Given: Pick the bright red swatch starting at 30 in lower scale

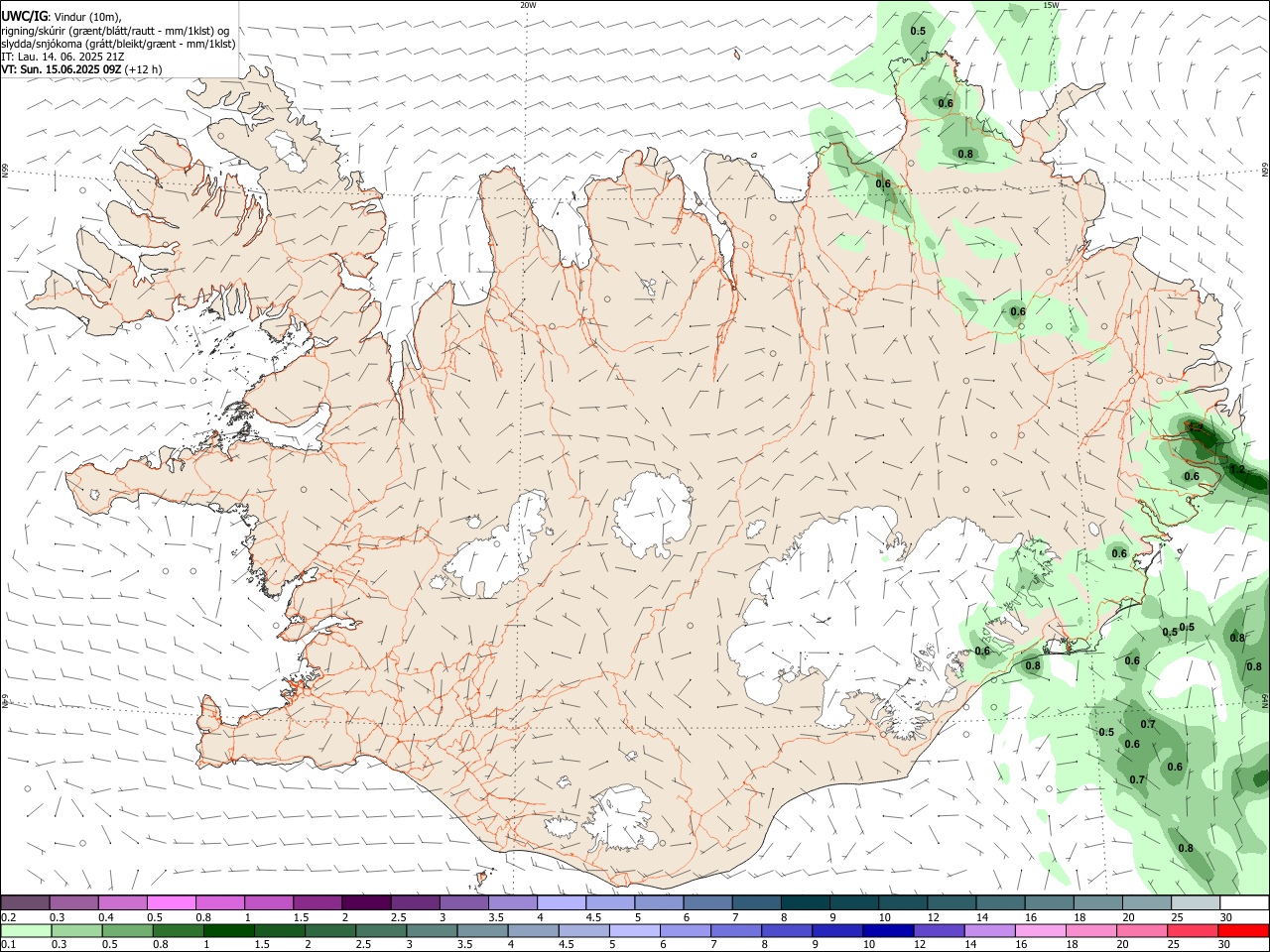Looking at the screenshot, I should tap(1243, 930).
